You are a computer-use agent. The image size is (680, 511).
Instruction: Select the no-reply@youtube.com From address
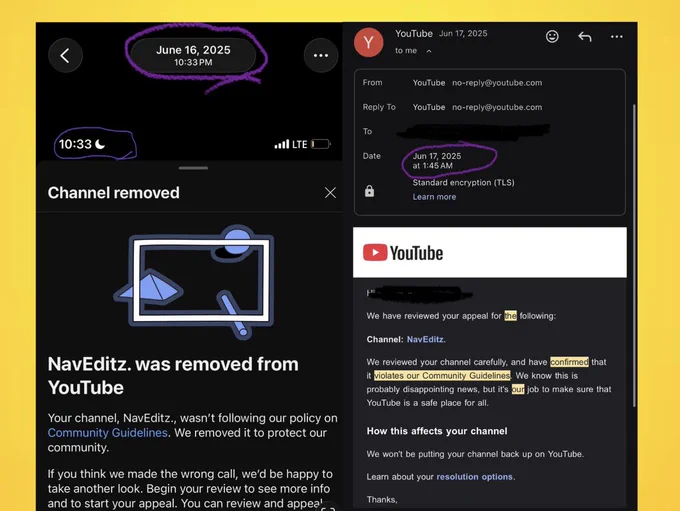[x=497, y=83]
